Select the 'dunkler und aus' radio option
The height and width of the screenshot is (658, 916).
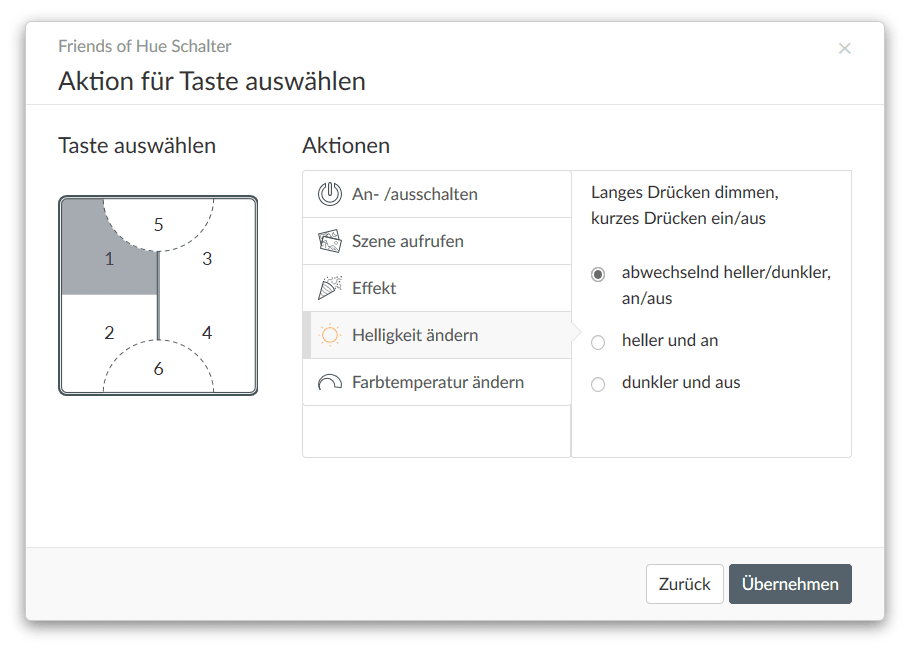pyautogui.click(x=598, y=384)
